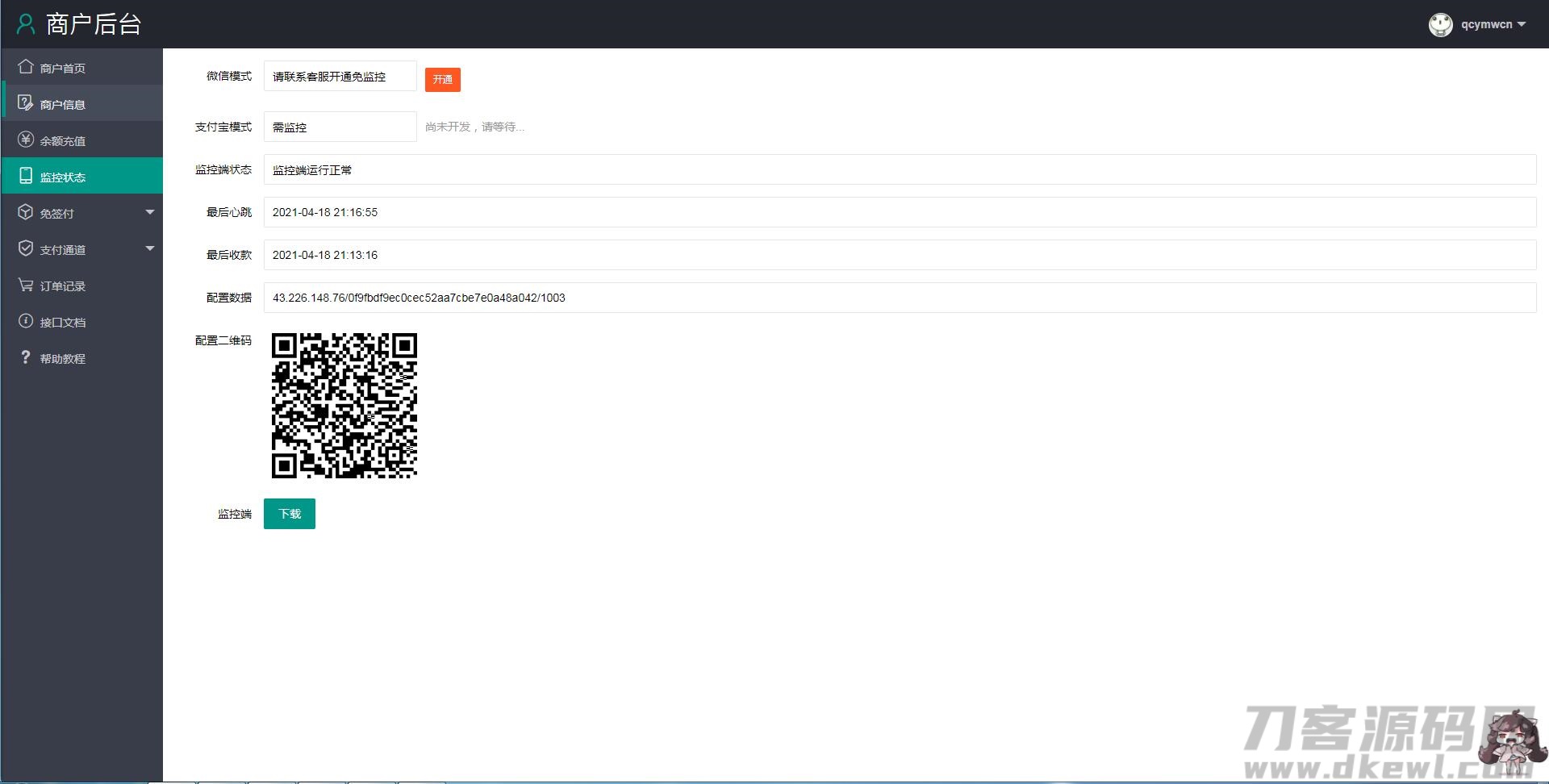Image resolution: width=1549 pixels, height=784 pixels.
Task: Click the user avatar in the header
Action: 1440,25
